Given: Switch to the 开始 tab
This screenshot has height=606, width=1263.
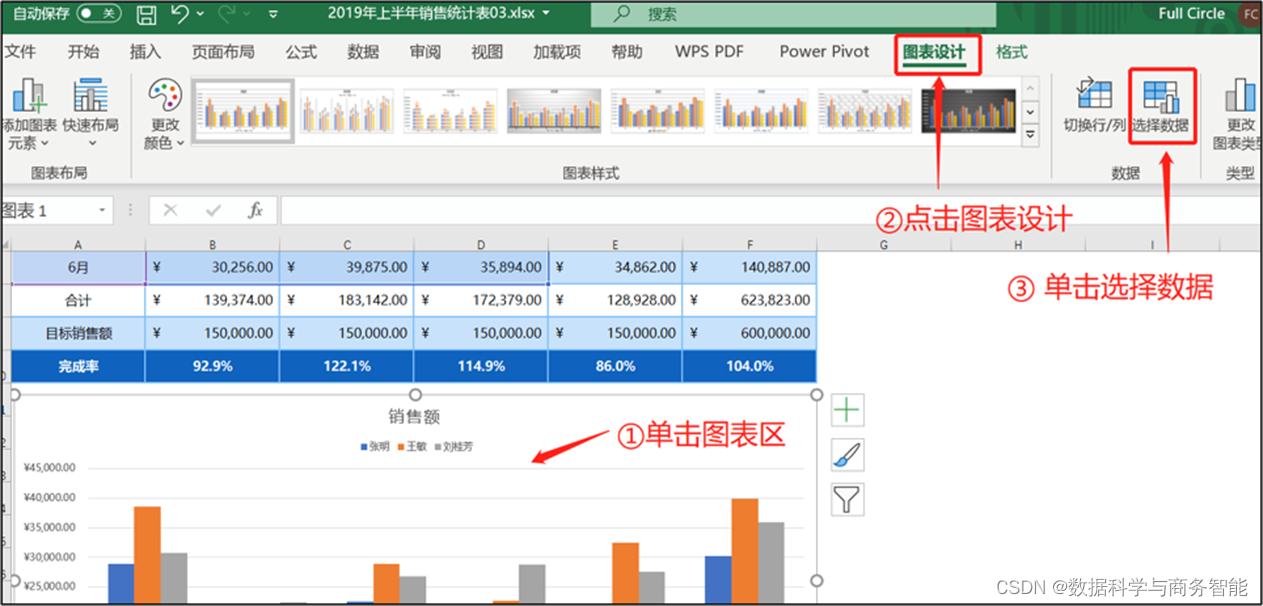Looking at the screenshot, I should tap(84, 52).
